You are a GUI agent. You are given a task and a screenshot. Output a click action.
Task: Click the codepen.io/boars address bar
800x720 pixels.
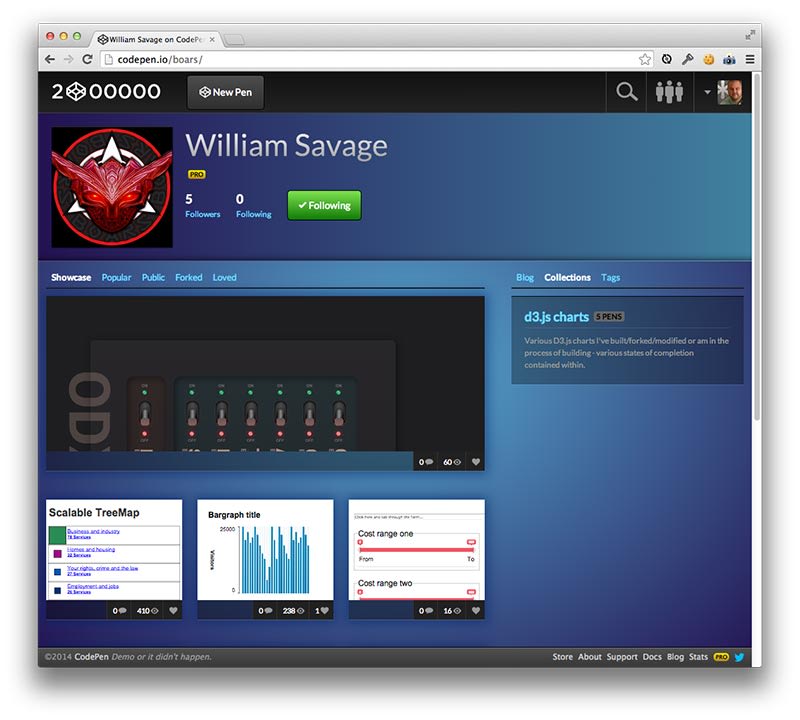pyautogui.click(x=377, y=60)
